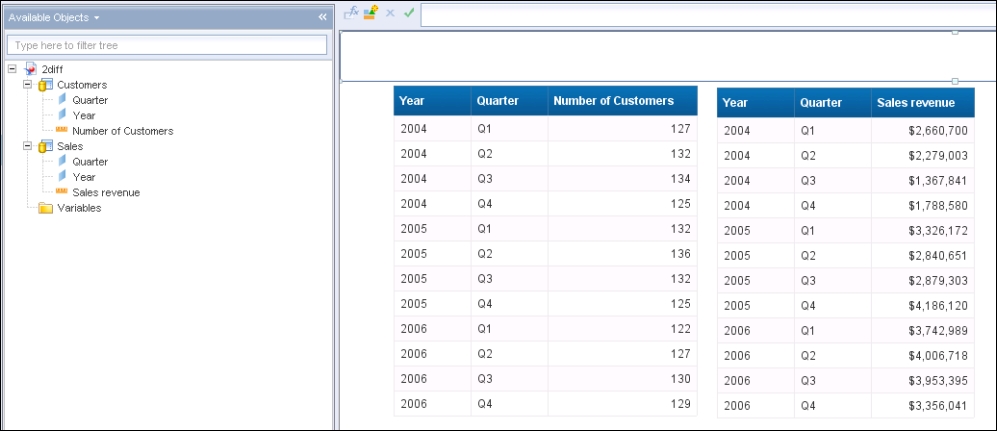Click the create variable icon
This screenshot has width=997, height=431.
click(x=371, y=12)
